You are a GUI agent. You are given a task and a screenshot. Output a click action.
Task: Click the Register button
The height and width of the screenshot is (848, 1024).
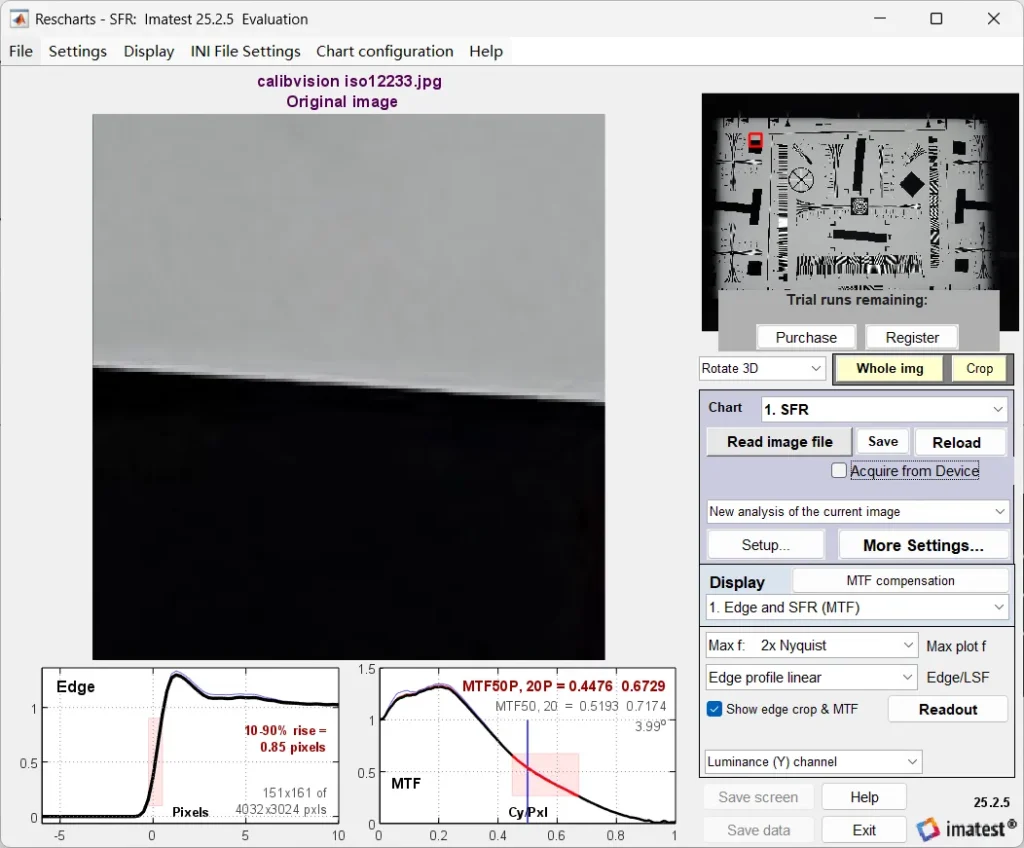912,337
